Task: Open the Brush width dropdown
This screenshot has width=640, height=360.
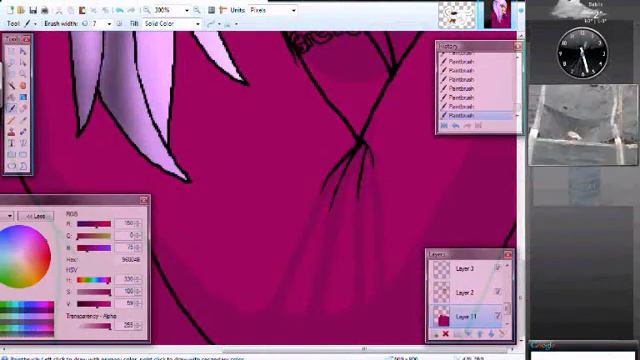Action: tap(109, 24)
